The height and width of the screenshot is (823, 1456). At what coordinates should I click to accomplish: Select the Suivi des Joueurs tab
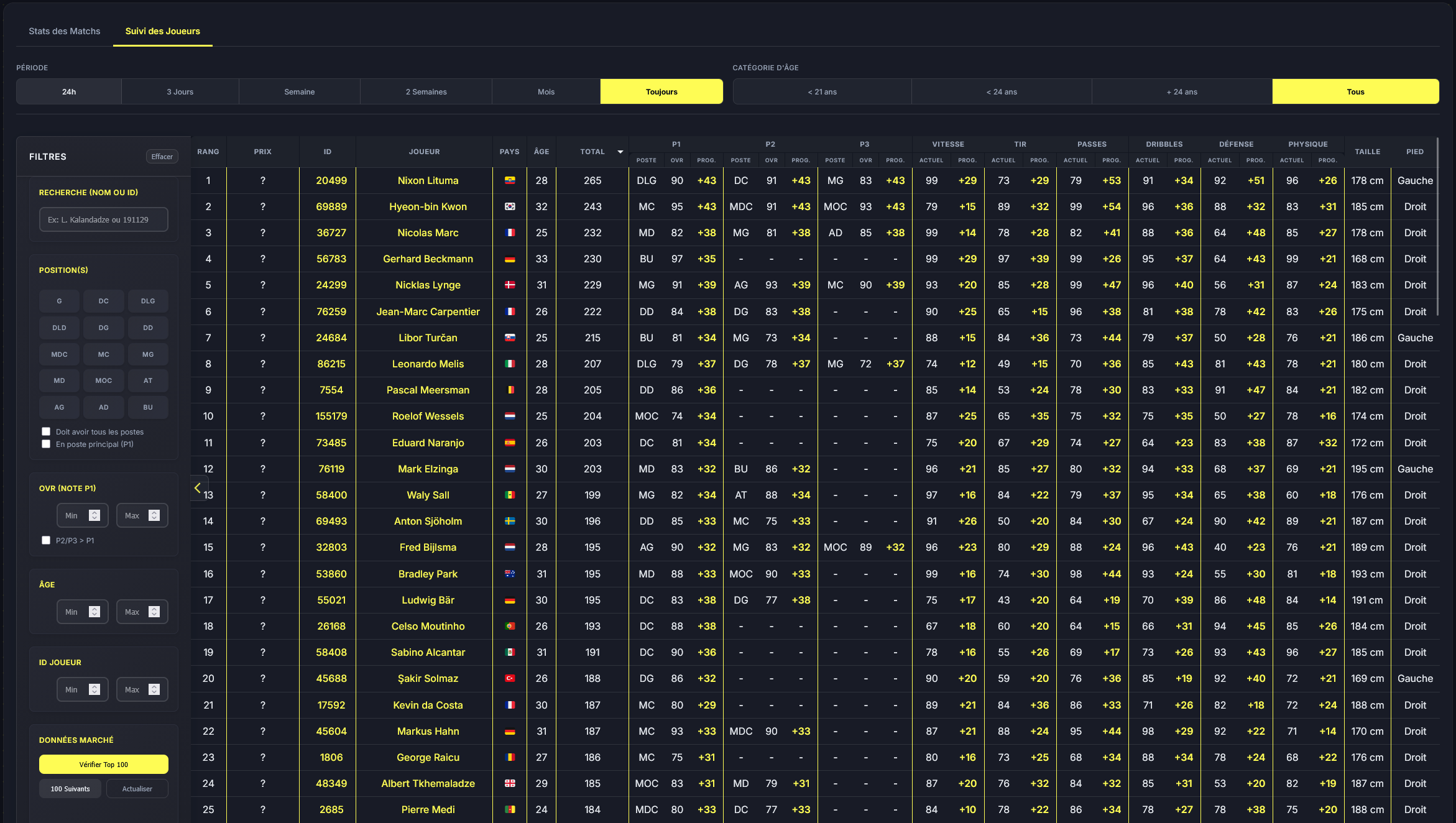pos(163,31)
